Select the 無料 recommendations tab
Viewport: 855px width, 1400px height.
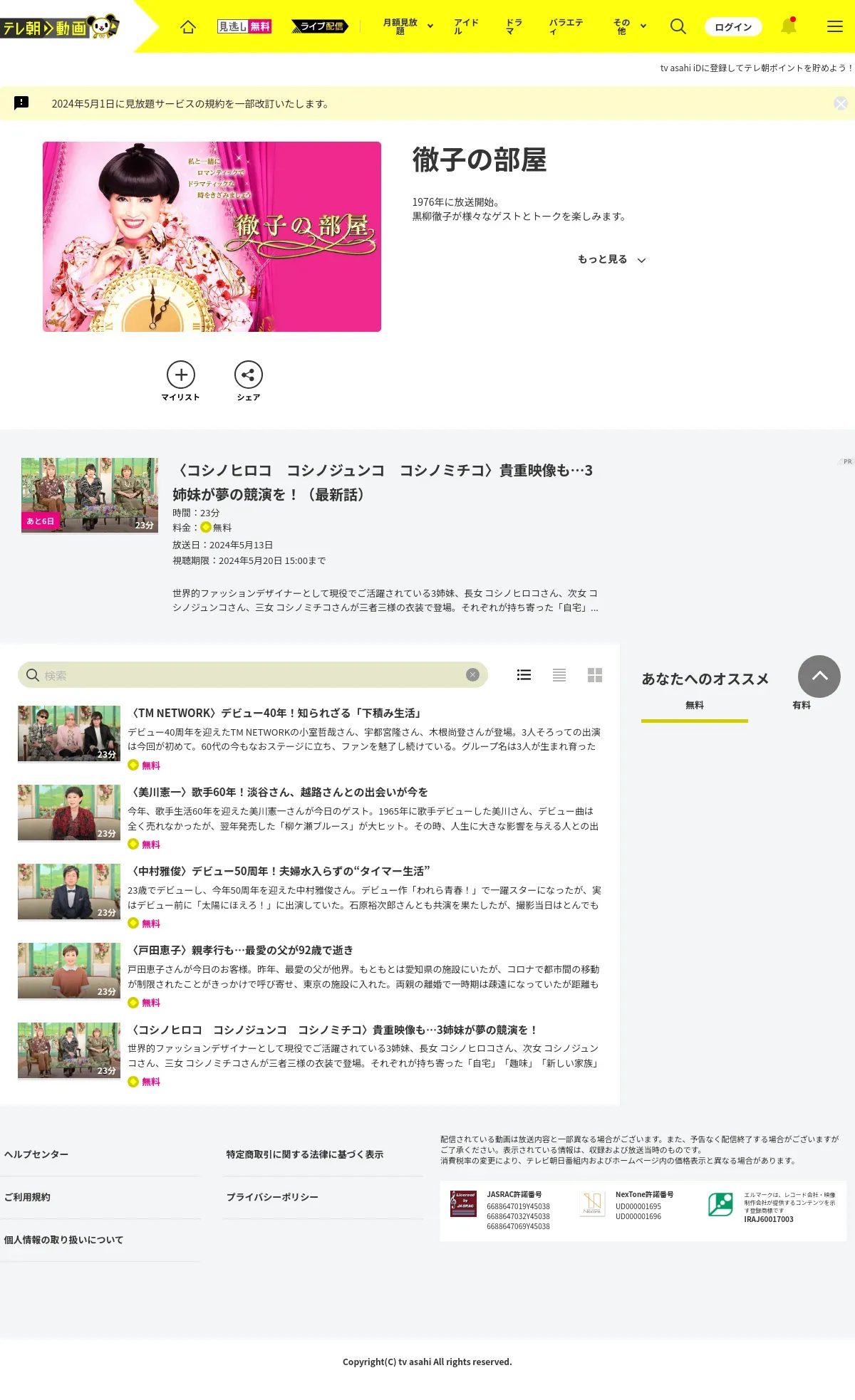[x=695, y=706]
